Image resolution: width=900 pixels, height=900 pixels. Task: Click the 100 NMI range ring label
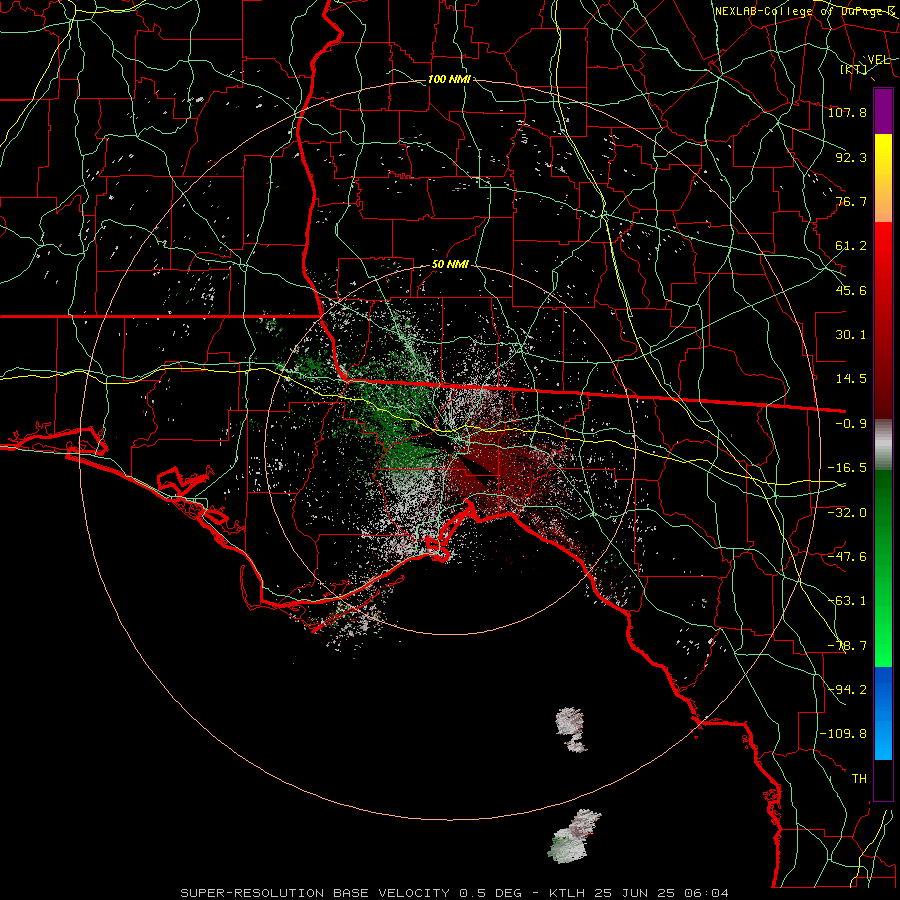[x=449, y=79]
